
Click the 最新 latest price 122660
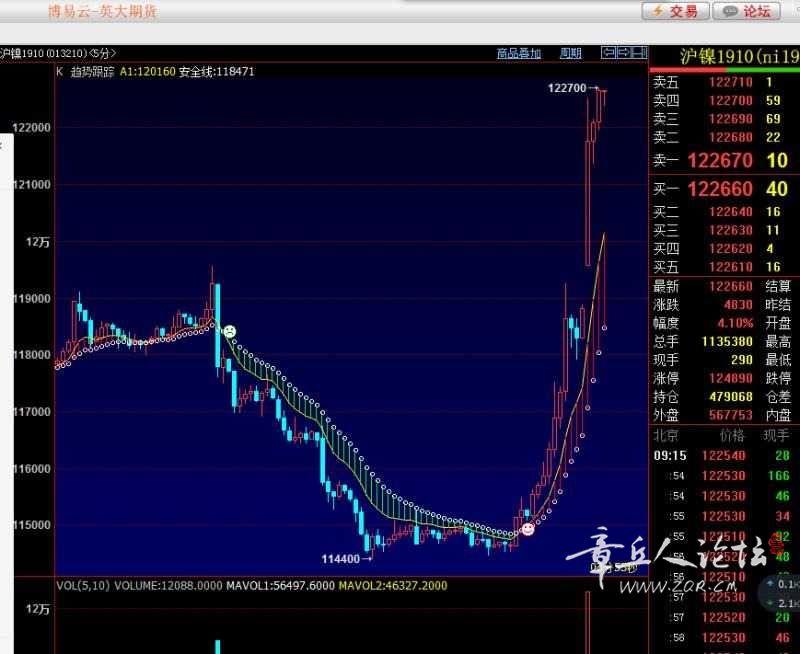pyautogui.click(x=731, y=286)
